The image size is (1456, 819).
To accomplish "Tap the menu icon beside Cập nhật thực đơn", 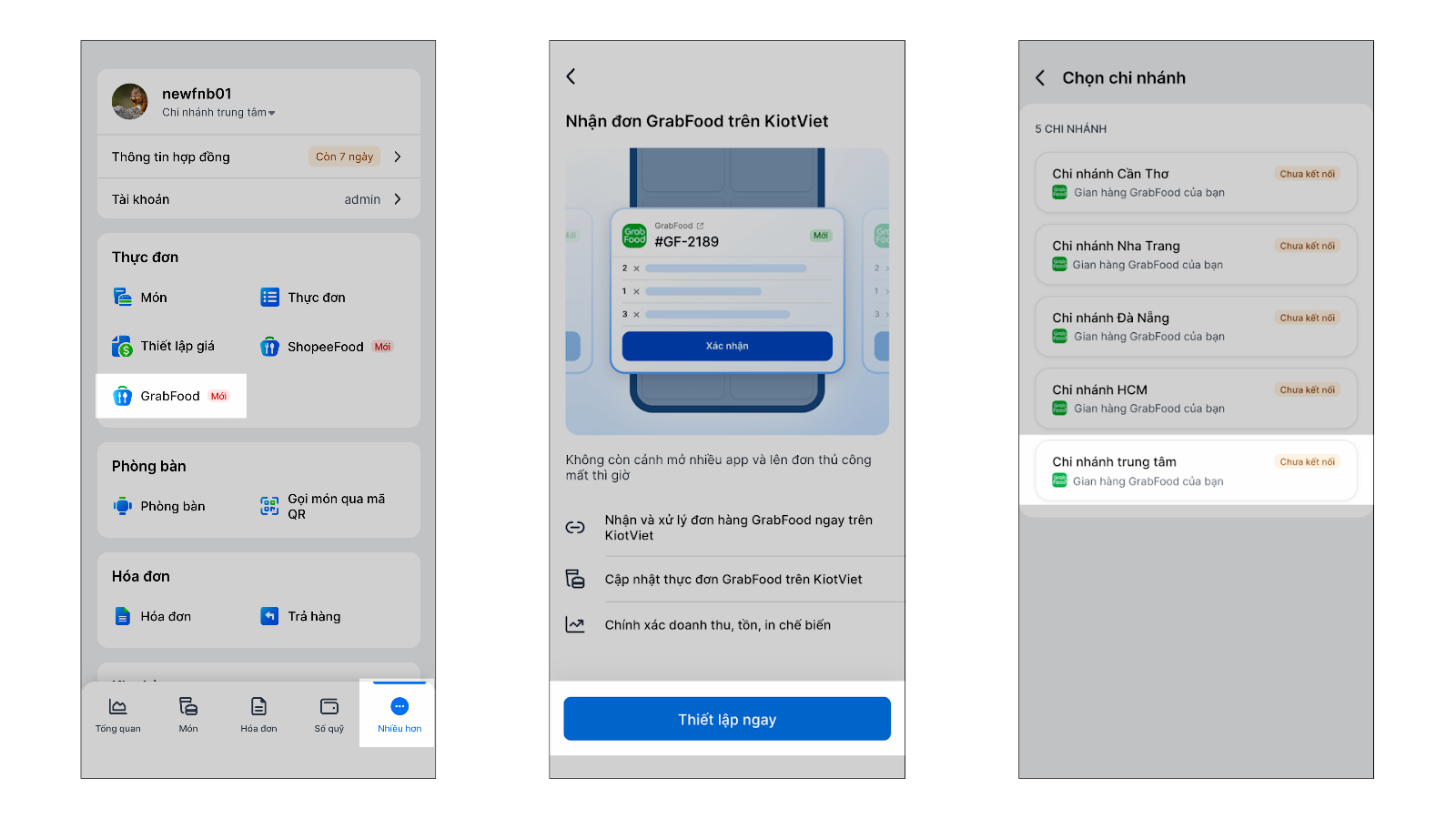I will click(575, 579).
